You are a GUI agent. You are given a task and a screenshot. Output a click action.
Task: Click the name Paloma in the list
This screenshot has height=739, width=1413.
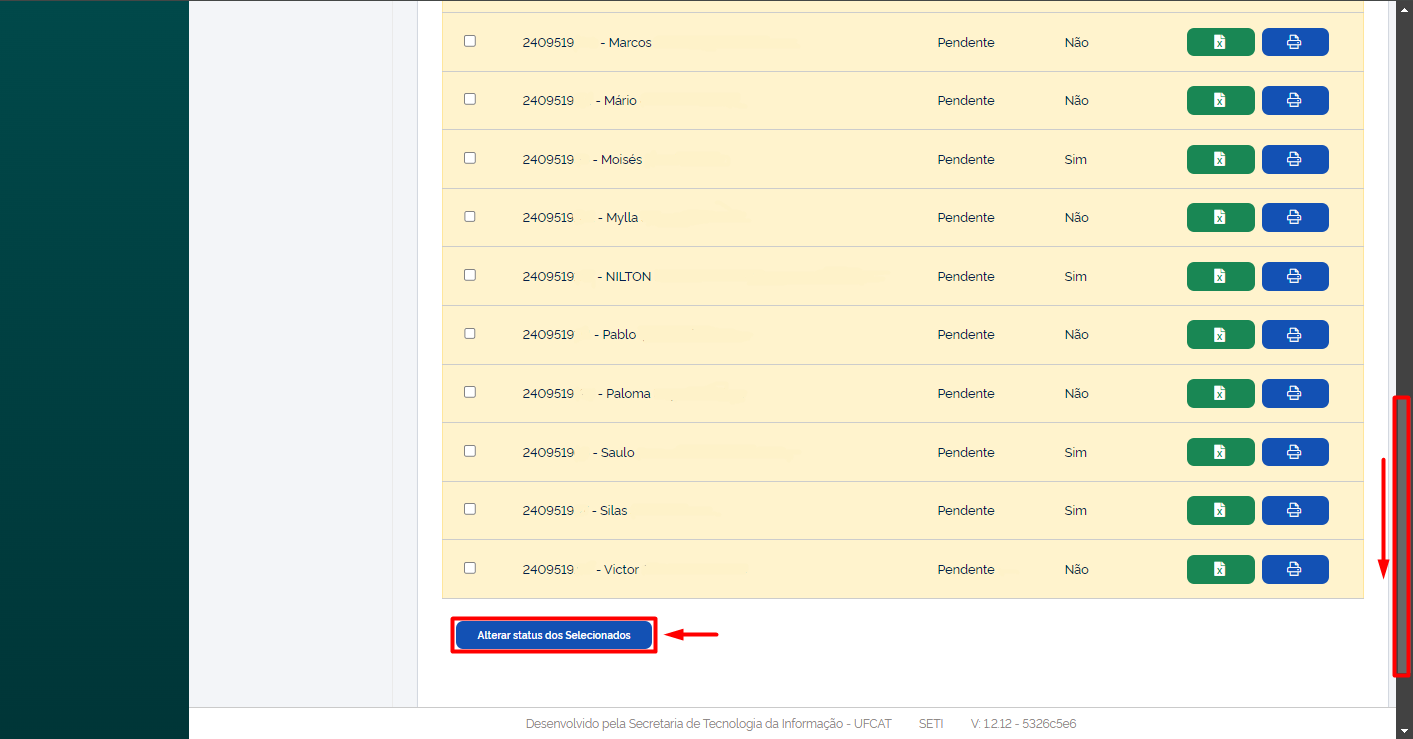(628, 394)
